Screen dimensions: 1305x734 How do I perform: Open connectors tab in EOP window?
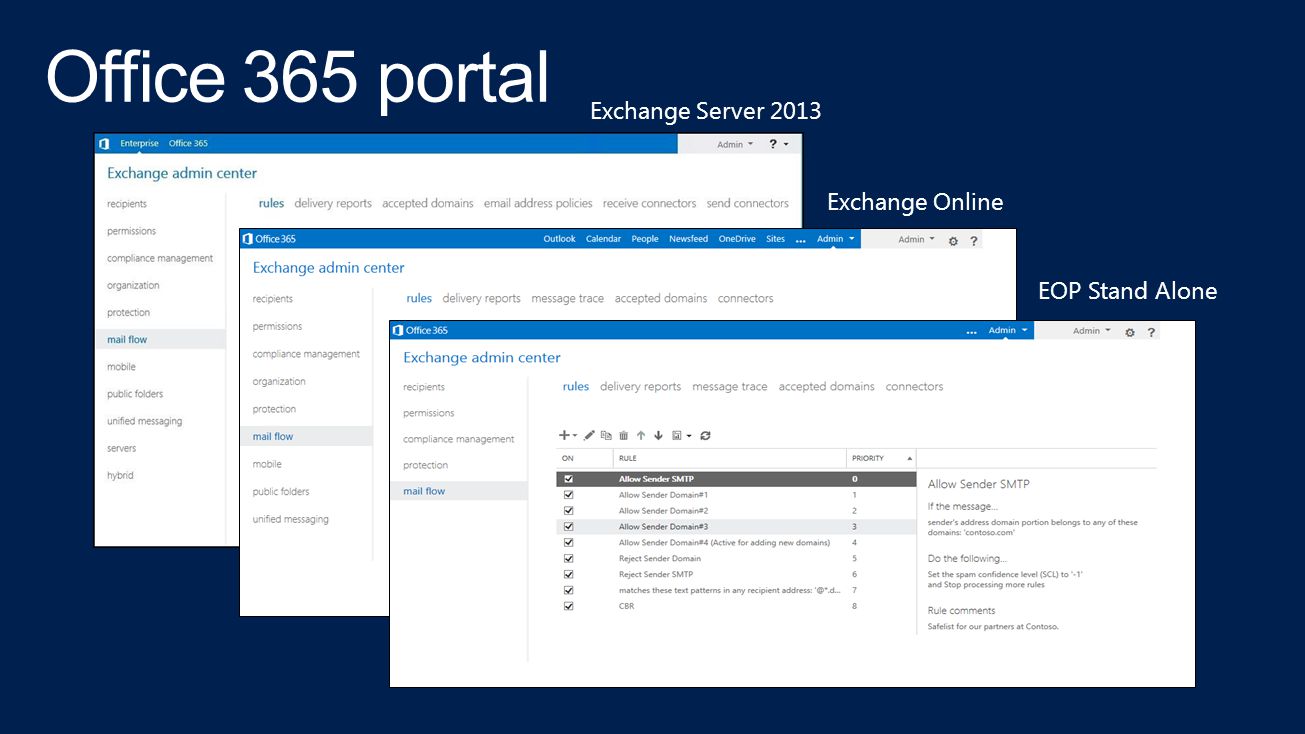(x=914, y=387)
